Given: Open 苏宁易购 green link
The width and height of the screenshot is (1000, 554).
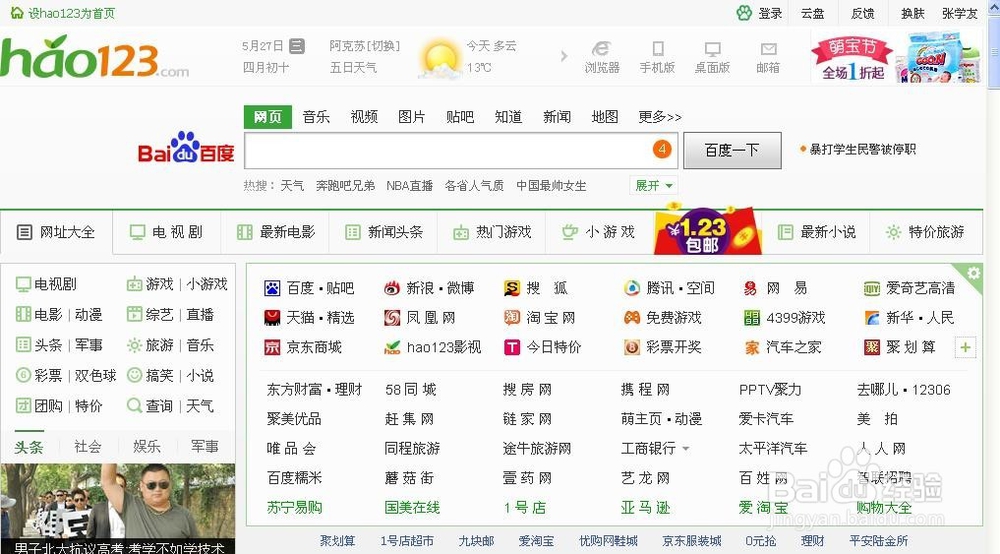Looking at the screenshot, I should [294, 508].
